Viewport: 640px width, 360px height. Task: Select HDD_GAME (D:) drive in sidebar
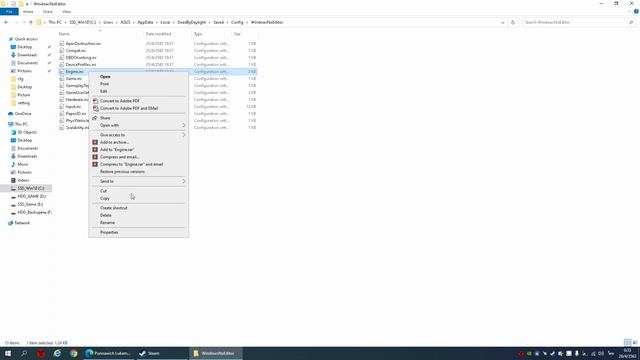[32, 196]
